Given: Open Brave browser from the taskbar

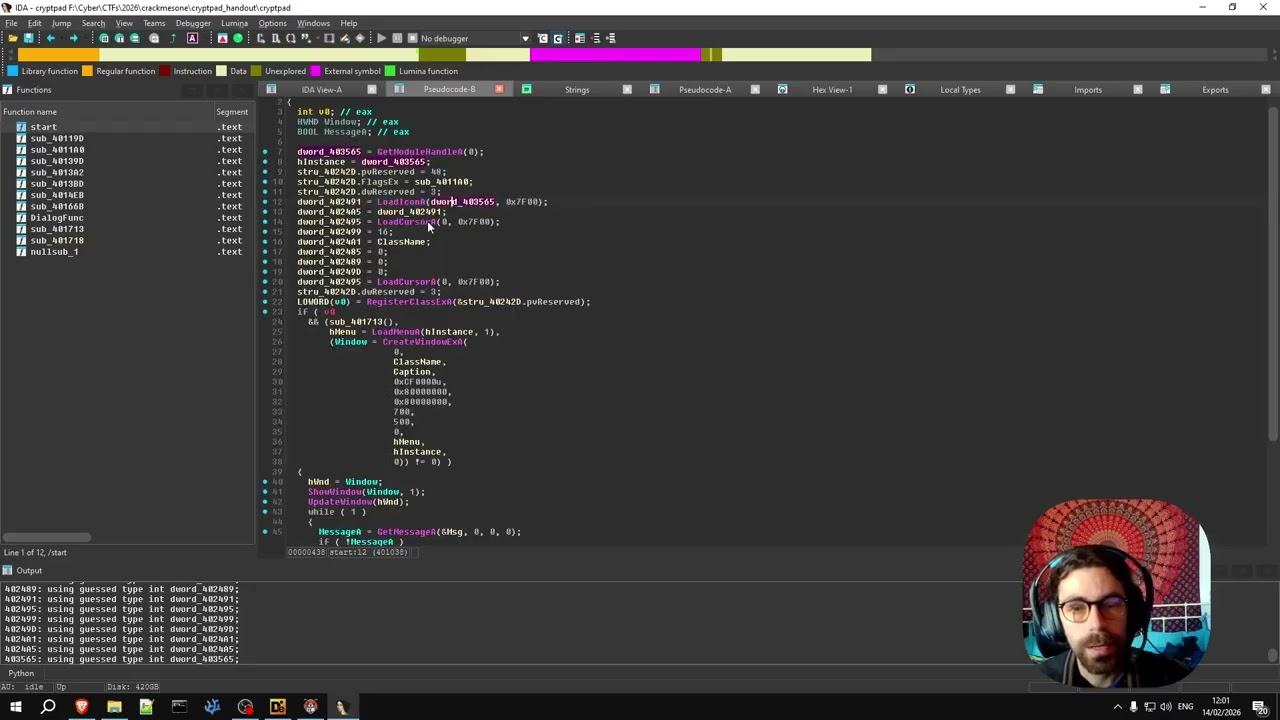Looking at the screenshot, I should 82,707.
